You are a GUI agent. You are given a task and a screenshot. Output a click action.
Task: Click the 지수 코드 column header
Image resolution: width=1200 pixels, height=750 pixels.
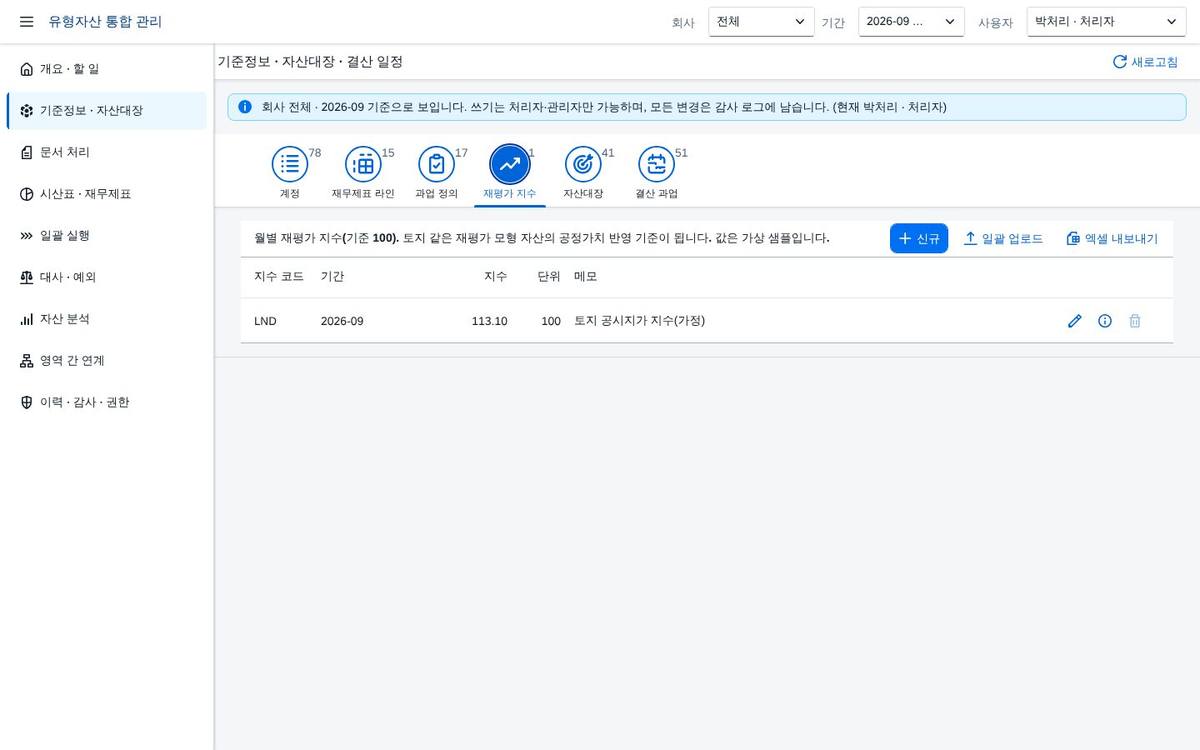pos(279,276)
